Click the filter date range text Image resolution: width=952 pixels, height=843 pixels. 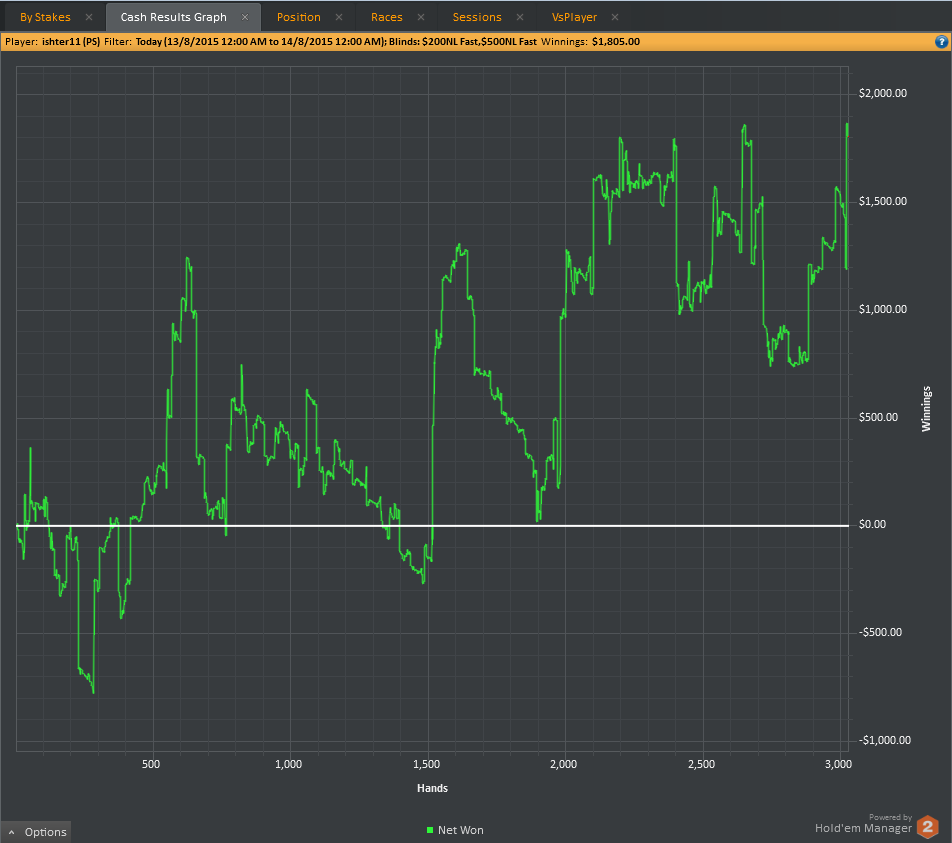point(260,42)
